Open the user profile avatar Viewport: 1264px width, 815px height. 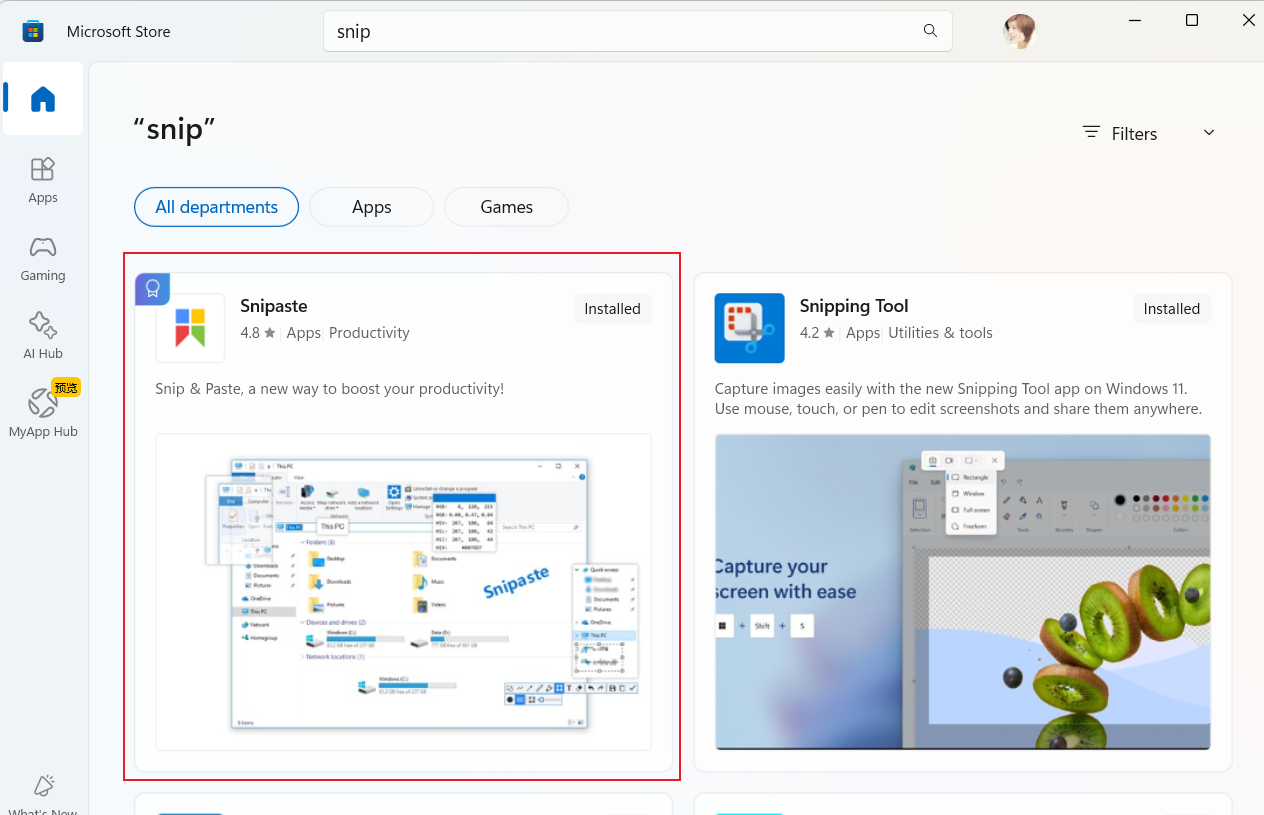[x=1020, y=31]
